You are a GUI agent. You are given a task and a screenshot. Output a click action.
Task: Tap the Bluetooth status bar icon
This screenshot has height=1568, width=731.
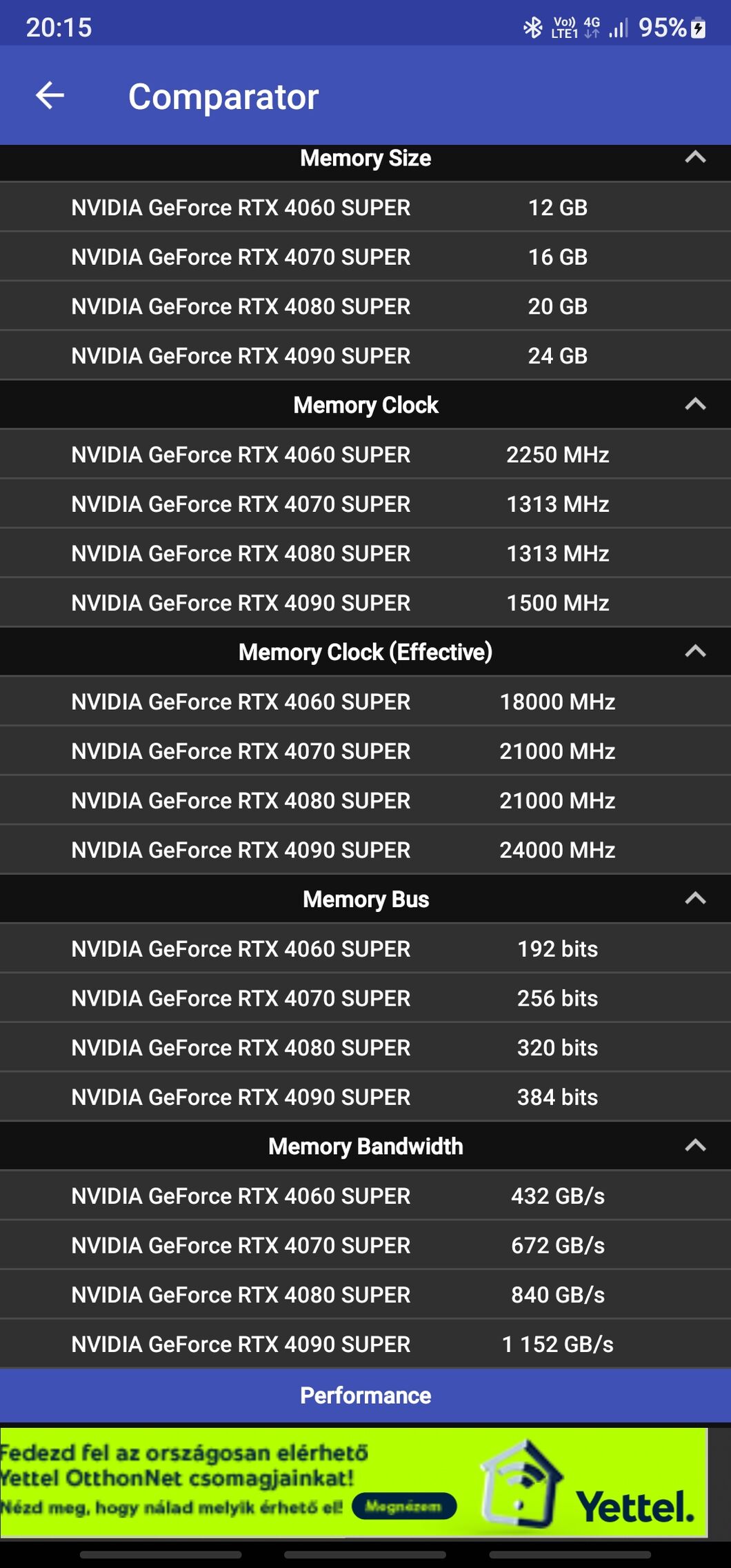pyautogui.click(x=532, y=28)
